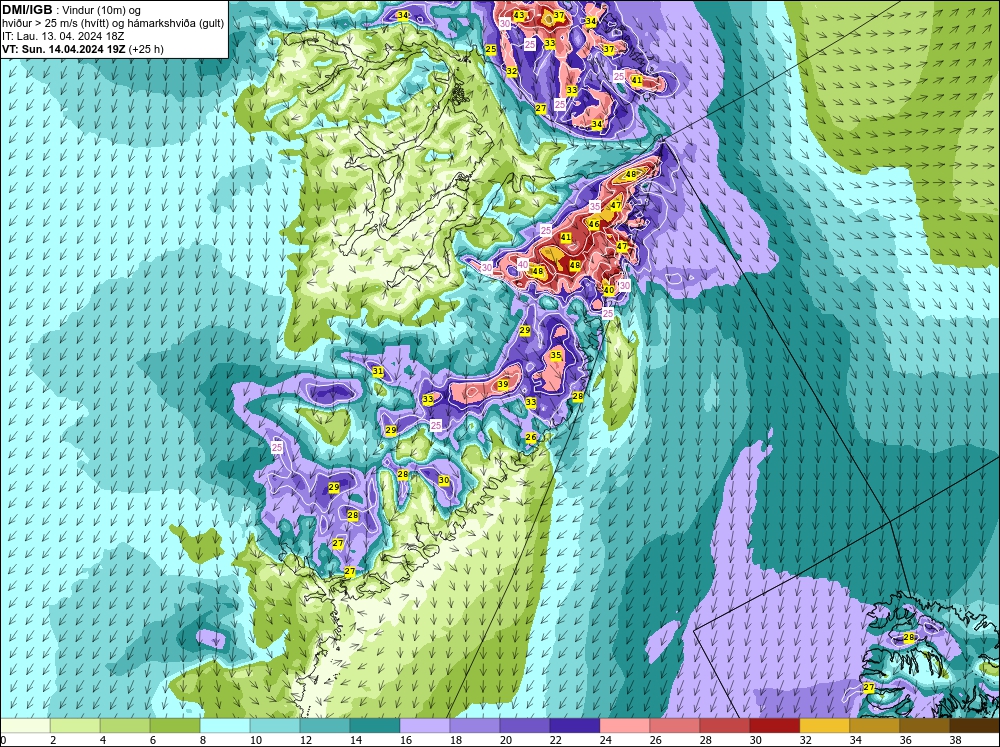
Task: Select the gold 32–34 legend swatch
Action: [825, 726]
